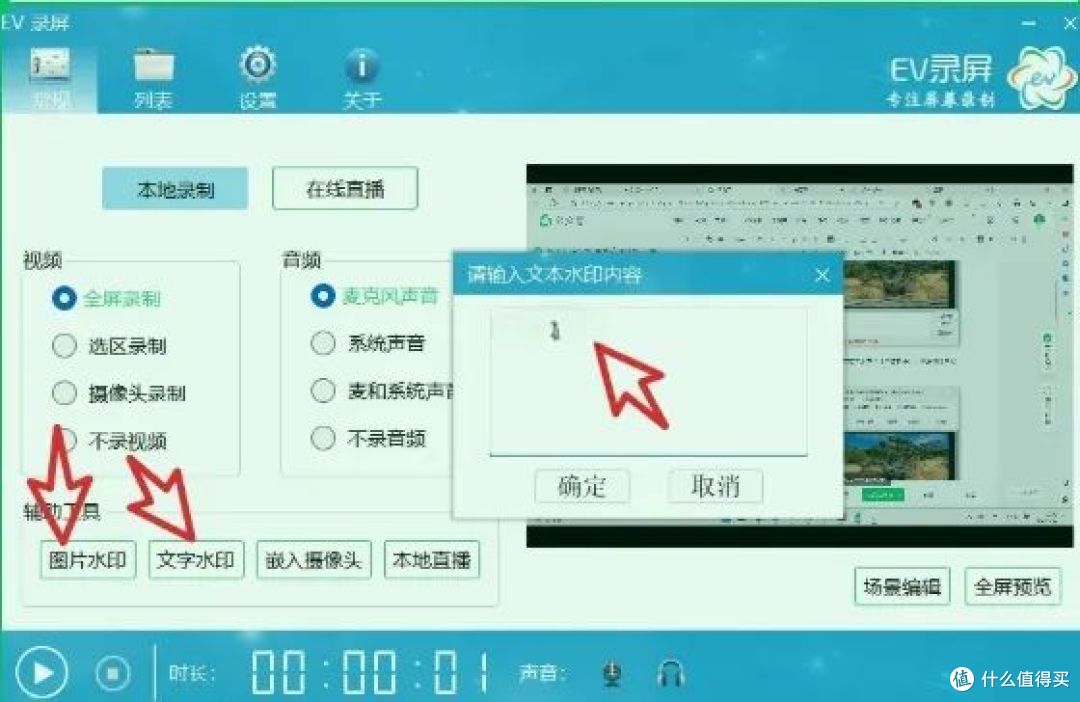Stop recording with the stop button
The height and width of the screenshot is (702, 1080).
tap(113, 672)
